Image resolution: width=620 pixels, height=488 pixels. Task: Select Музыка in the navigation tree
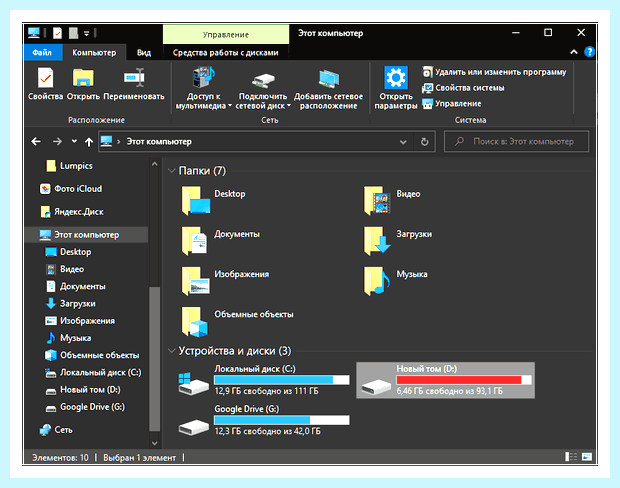(68, 338)
